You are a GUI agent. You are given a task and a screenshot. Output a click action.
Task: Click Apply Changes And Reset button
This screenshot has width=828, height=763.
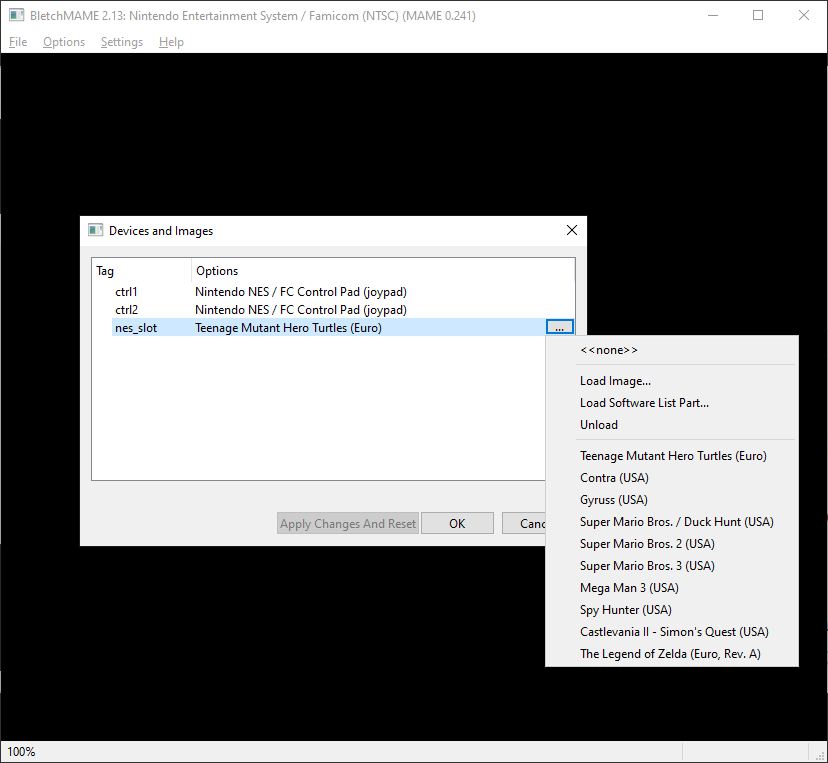(348, 523)
